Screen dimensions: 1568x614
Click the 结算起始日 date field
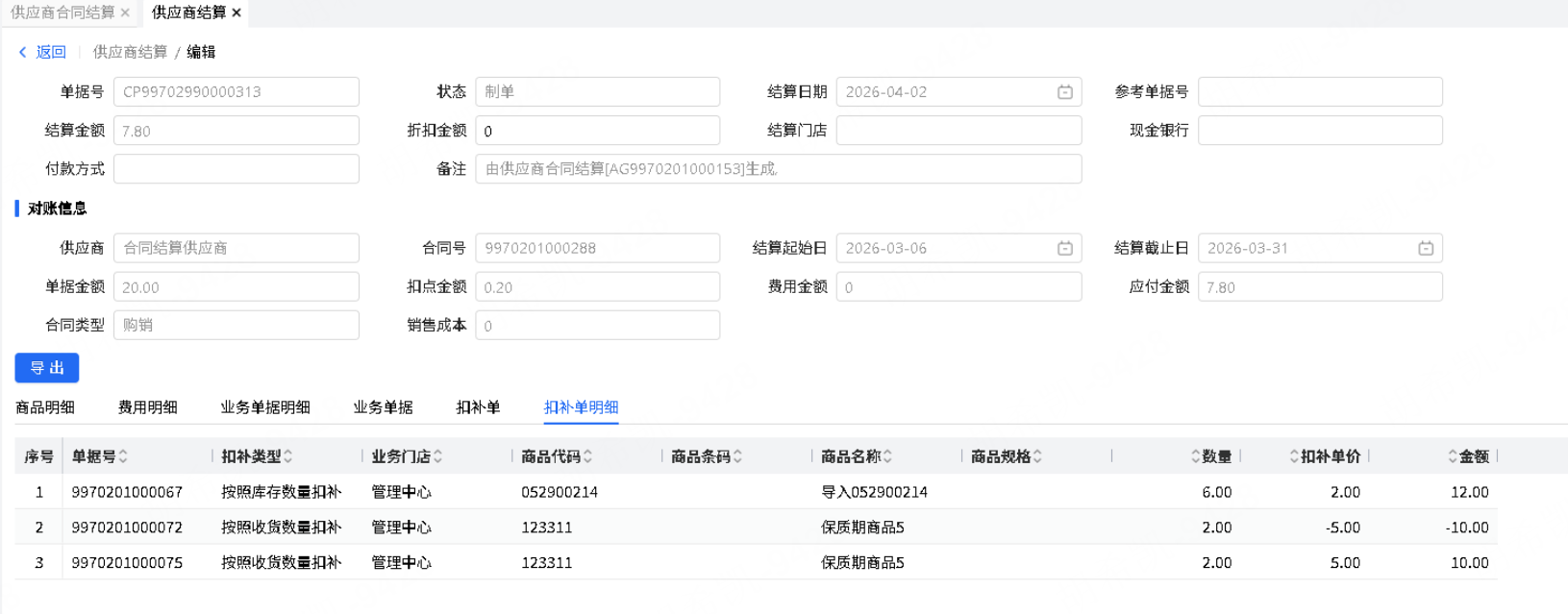tap(958, 248)
